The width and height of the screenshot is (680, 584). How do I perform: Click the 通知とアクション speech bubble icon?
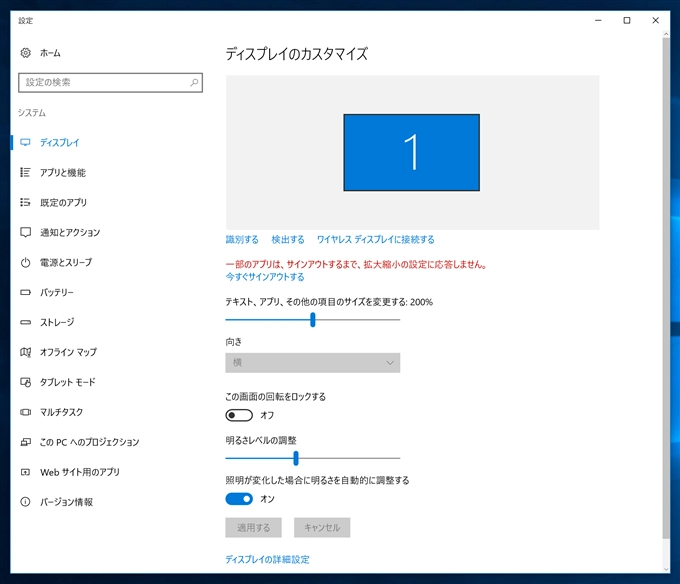point(26,232)
